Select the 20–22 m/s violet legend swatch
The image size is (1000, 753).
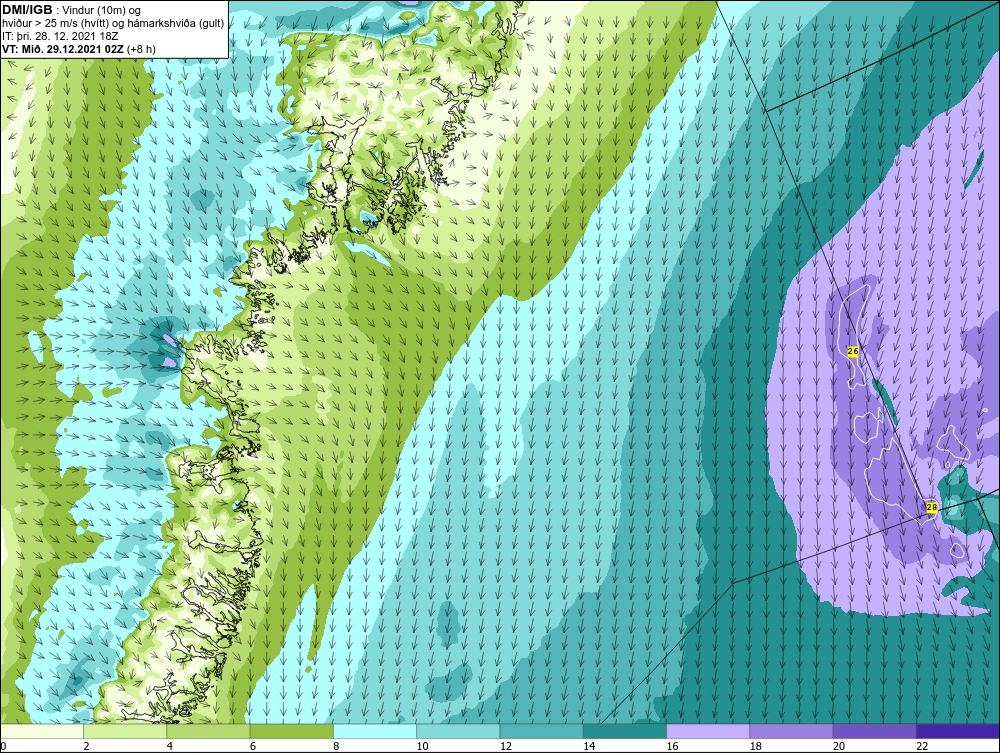point(874,731)
